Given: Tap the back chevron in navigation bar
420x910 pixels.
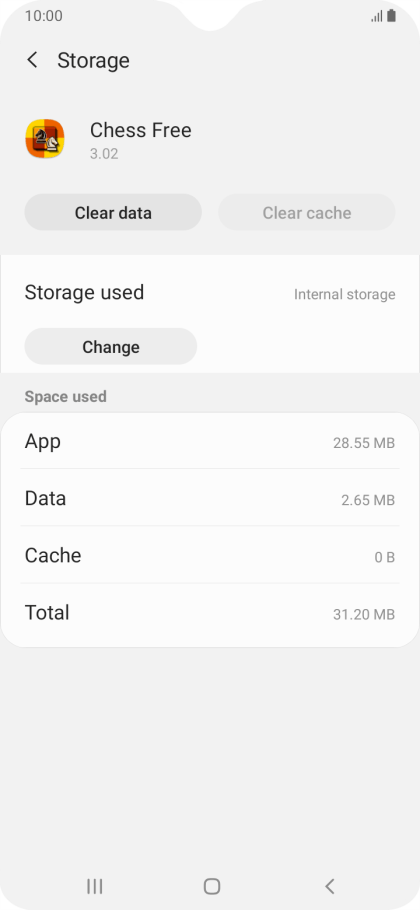Looking at the screenshot, I should tap(330, 886).
